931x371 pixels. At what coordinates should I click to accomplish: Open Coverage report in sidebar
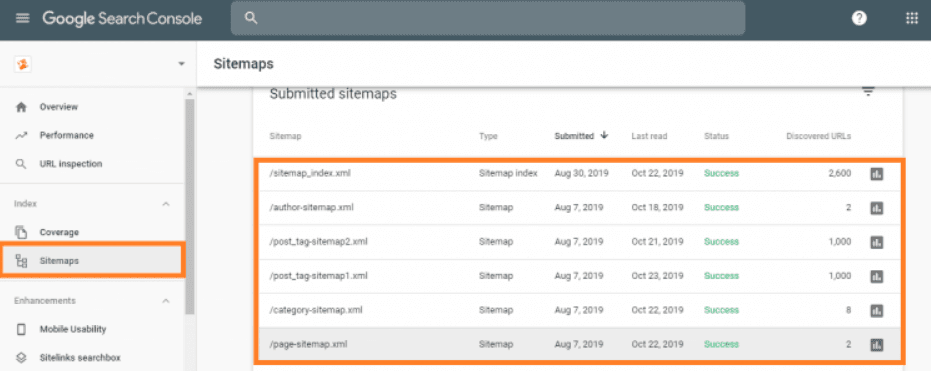[x=93, y=232]
